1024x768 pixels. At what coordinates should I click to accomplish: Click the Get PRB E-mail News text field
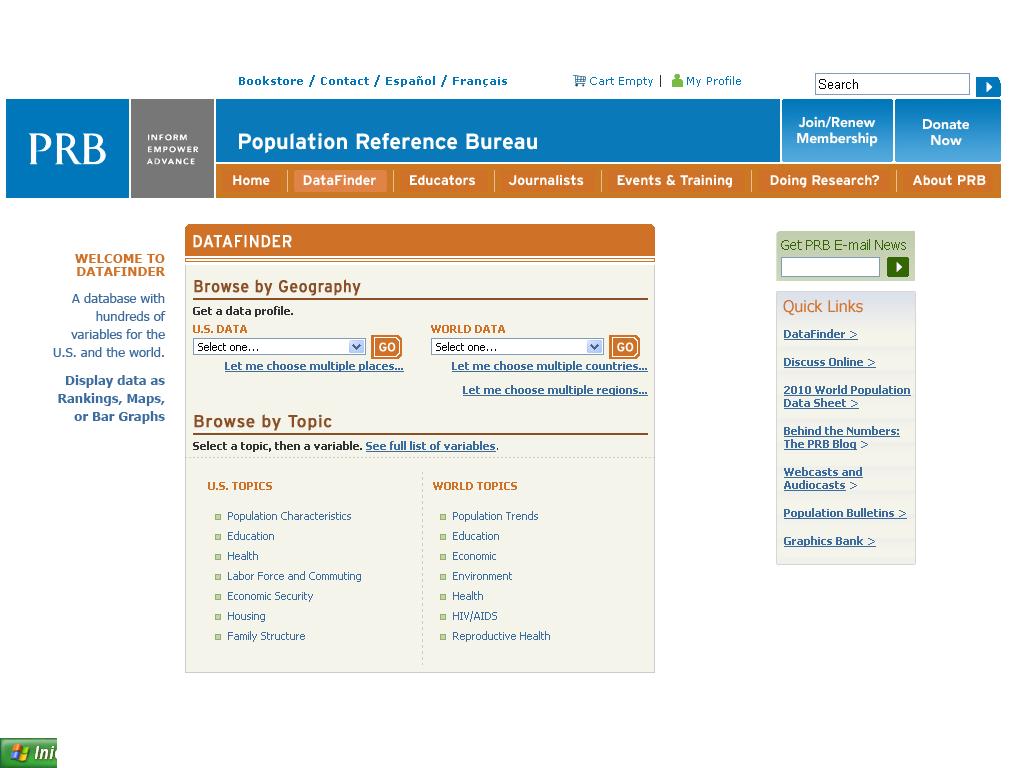click(829, 267)
